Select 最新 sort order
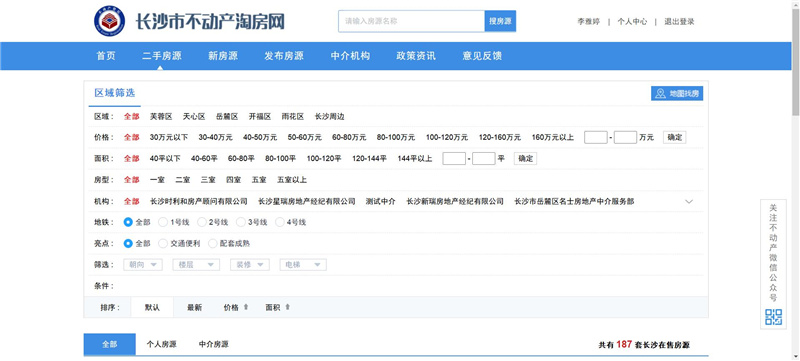Screen dimensions: 800x361 point(194,307)
